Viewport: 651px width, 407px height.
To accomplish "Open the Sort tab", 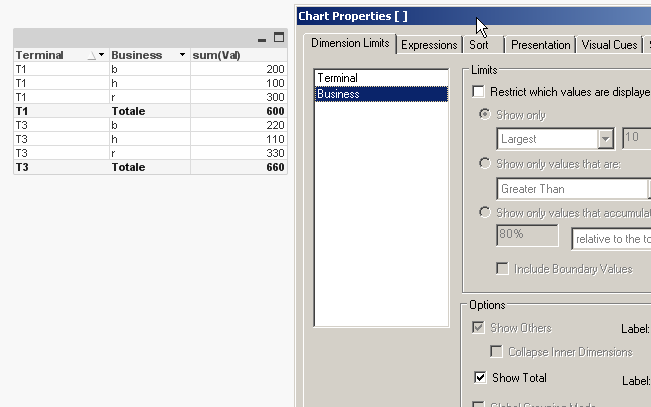I will coord(478,44).
